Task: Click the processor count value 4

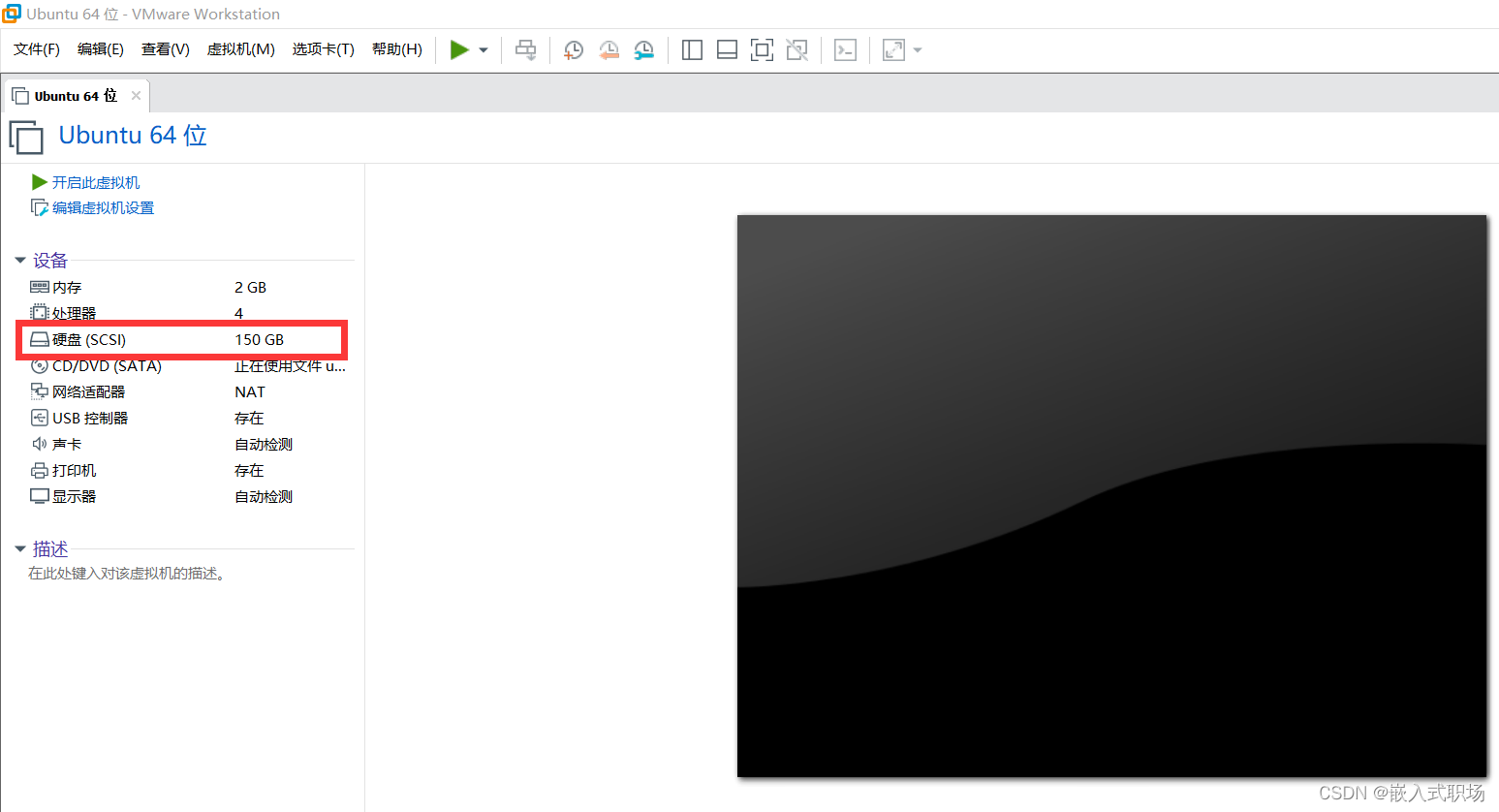Action: click(239, 313)
